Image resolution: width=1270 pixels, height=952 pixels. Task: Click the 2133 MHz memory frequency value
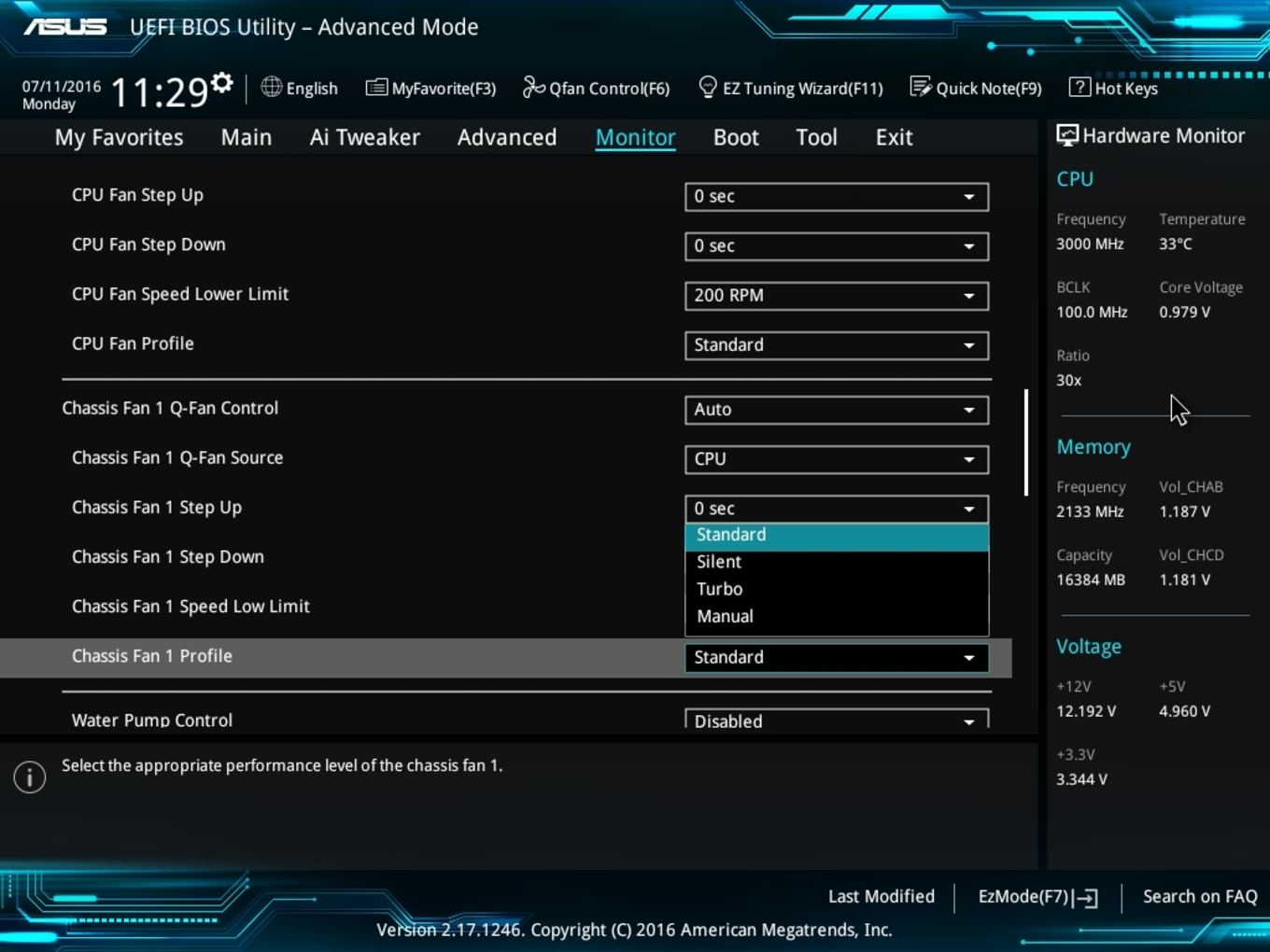tap(1090, 511)
